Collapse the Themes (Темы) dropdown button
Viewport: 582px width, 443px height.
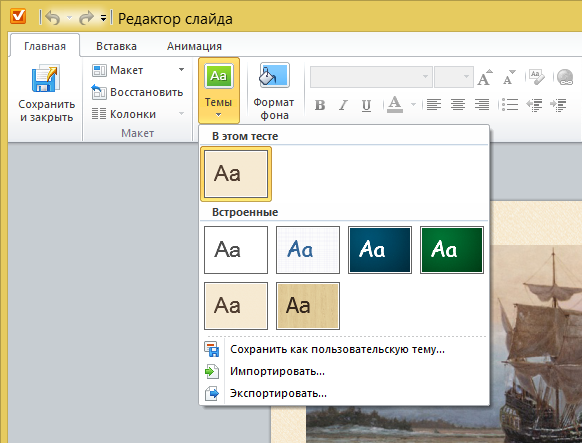pyautogui.click(x=219, y=90)
